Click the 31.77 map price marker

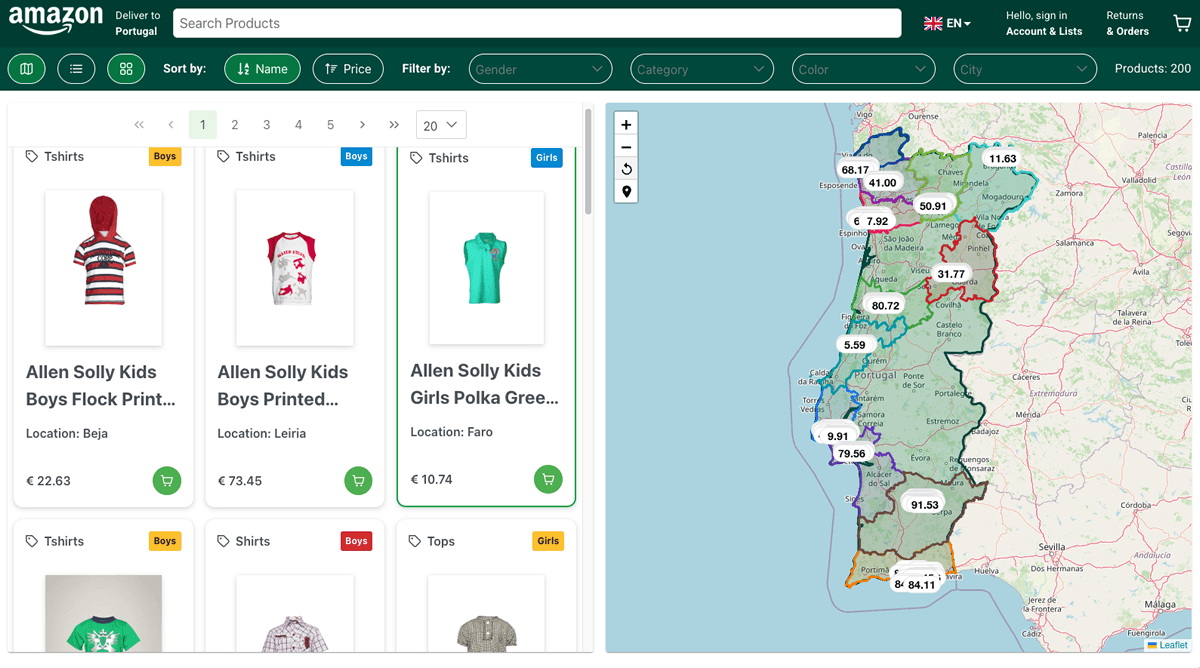click(x=951, y=274)
